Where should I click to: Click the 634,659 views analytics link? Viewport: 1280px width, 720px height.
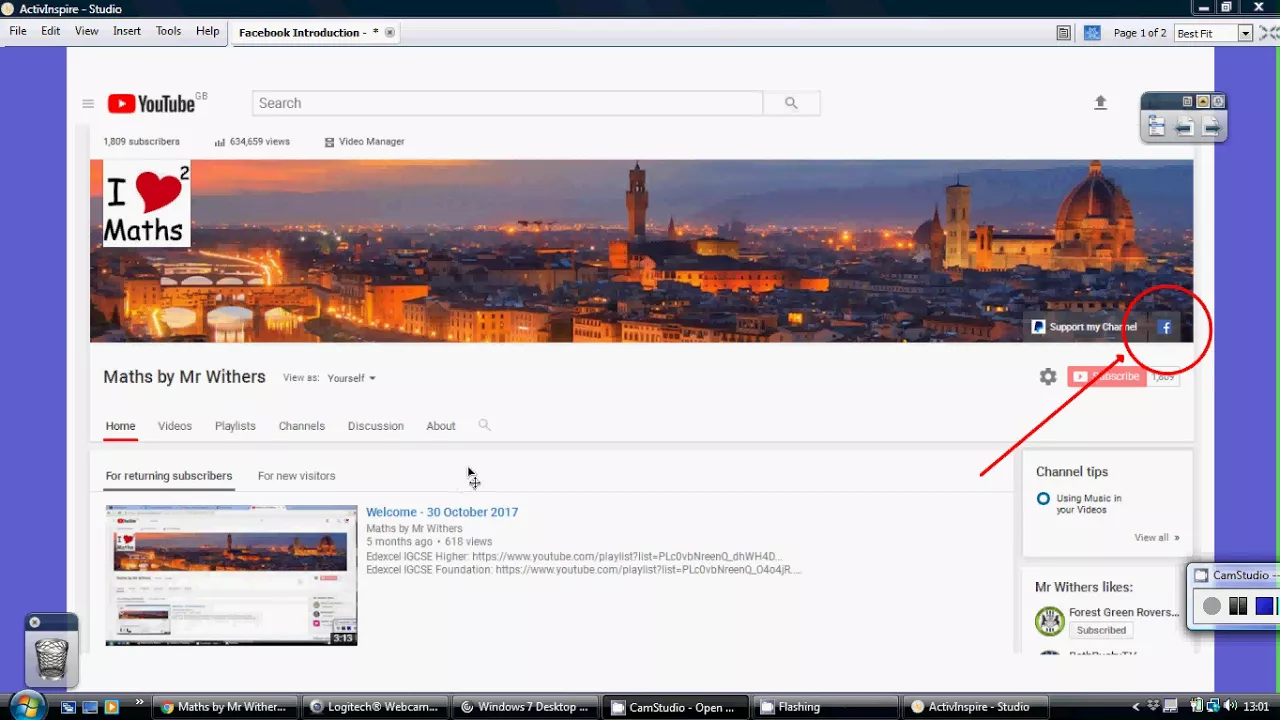click(252, 142)
